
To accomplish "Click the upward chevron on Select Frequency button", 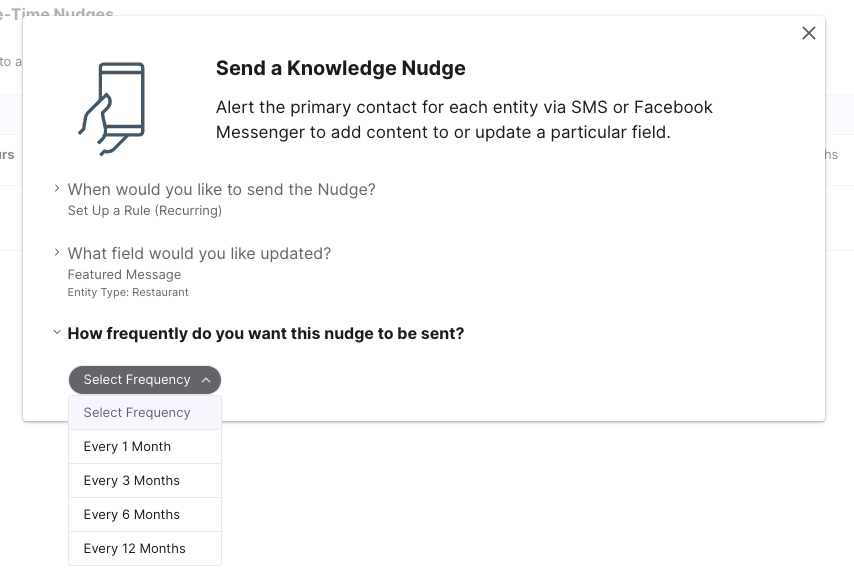I will (206, 380).
